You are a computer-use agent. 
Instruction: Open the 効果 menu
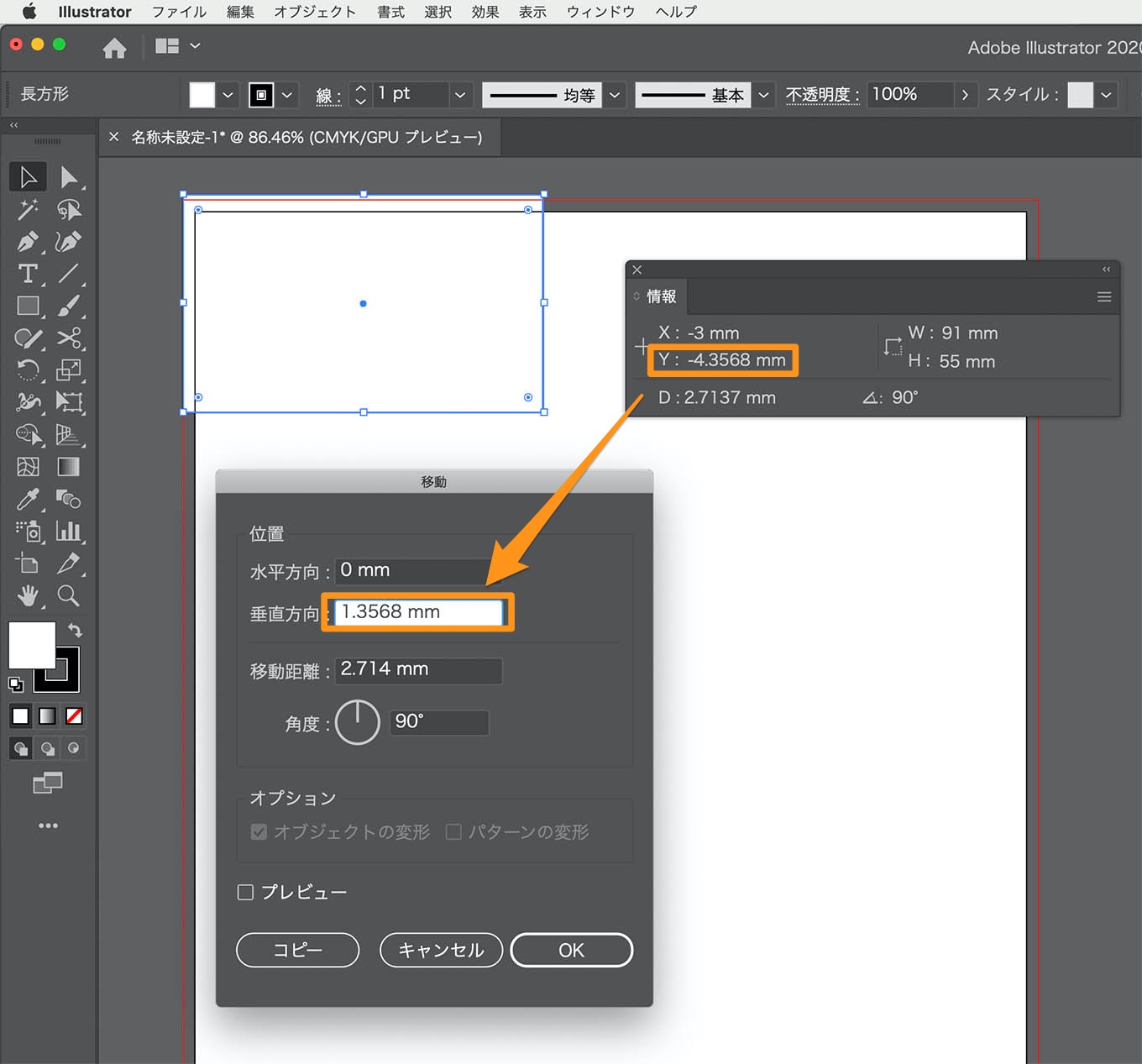click(x=485, y=12)
